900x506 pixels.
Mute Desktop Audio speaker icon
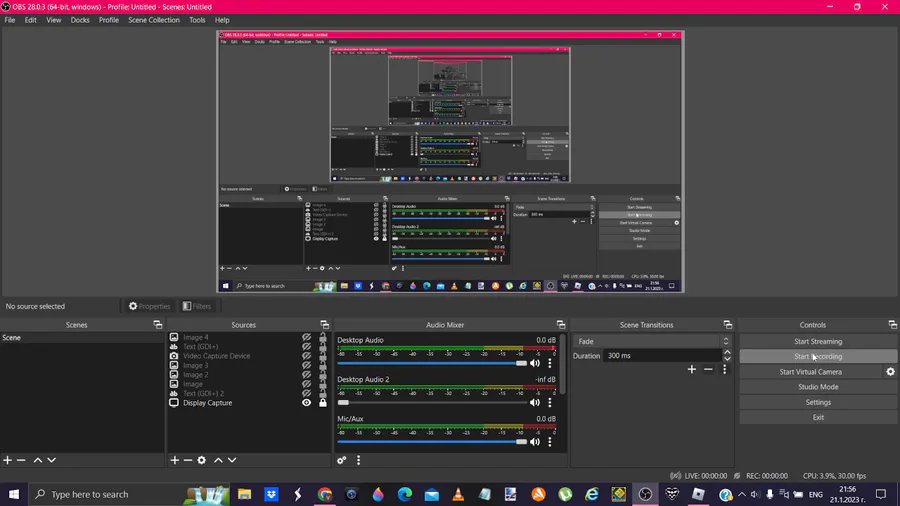point(535,363)
